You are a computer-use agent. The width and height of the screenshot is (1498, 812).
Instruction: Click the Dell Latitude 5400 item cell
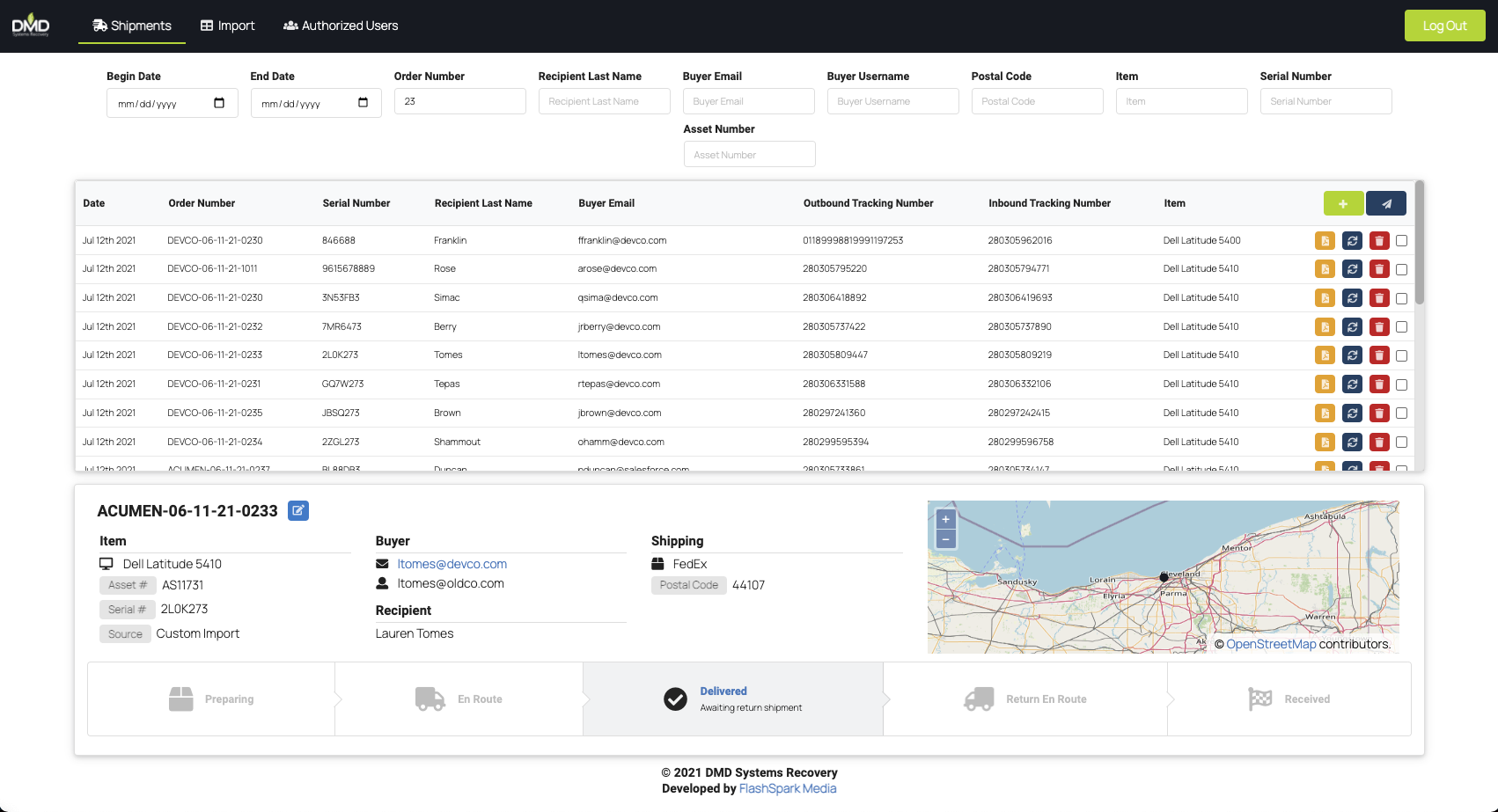click(x=1201, y=240)
